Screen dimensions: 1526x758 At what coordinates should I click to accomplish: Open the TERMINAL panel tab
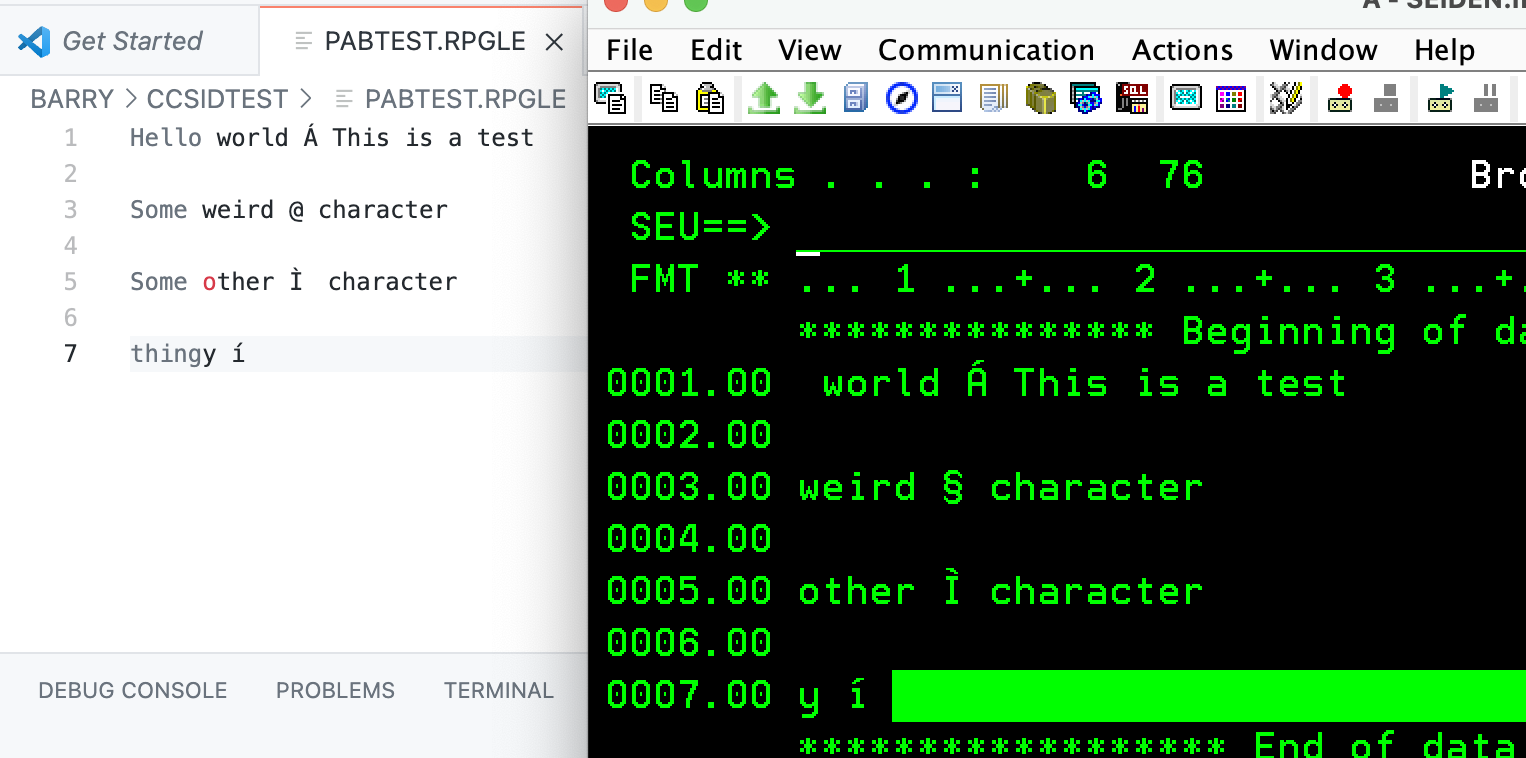pyautogui.click(x=499, y=691)
